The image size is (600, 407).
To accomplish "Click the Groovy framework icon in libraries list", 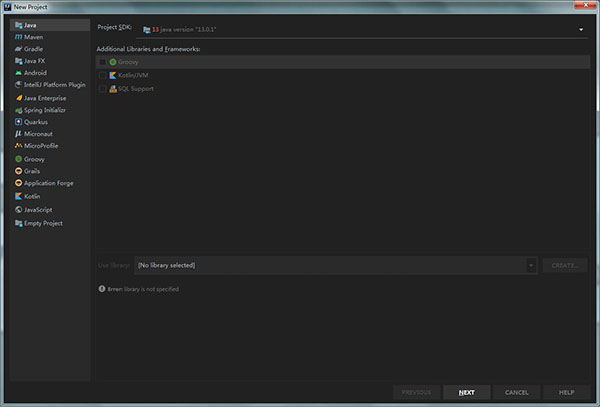I will [112, 62].
